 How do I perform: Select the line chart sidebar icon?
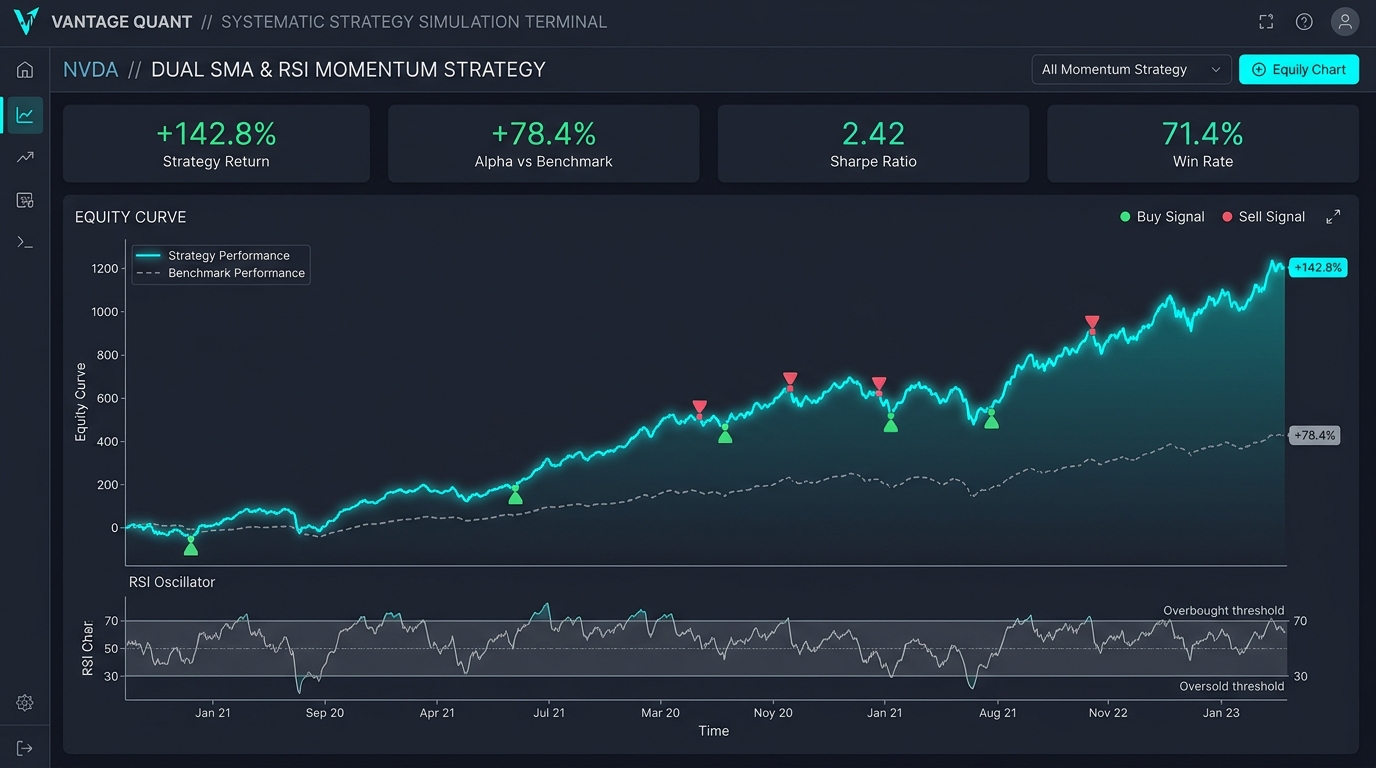click(x=25, y=115)
